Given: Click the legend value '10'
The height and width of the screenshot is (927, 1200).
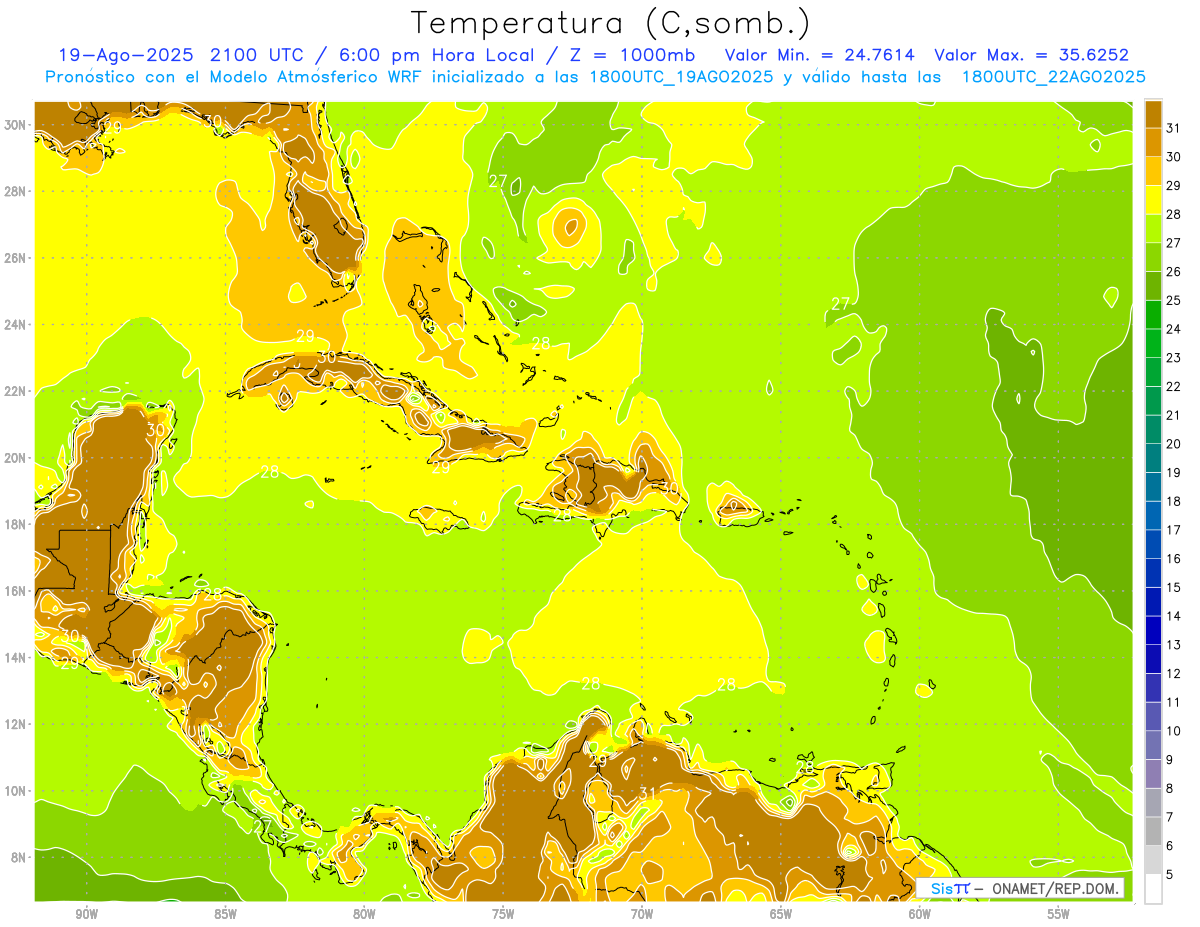Looking at the screenshot, I should (1174, 731).
